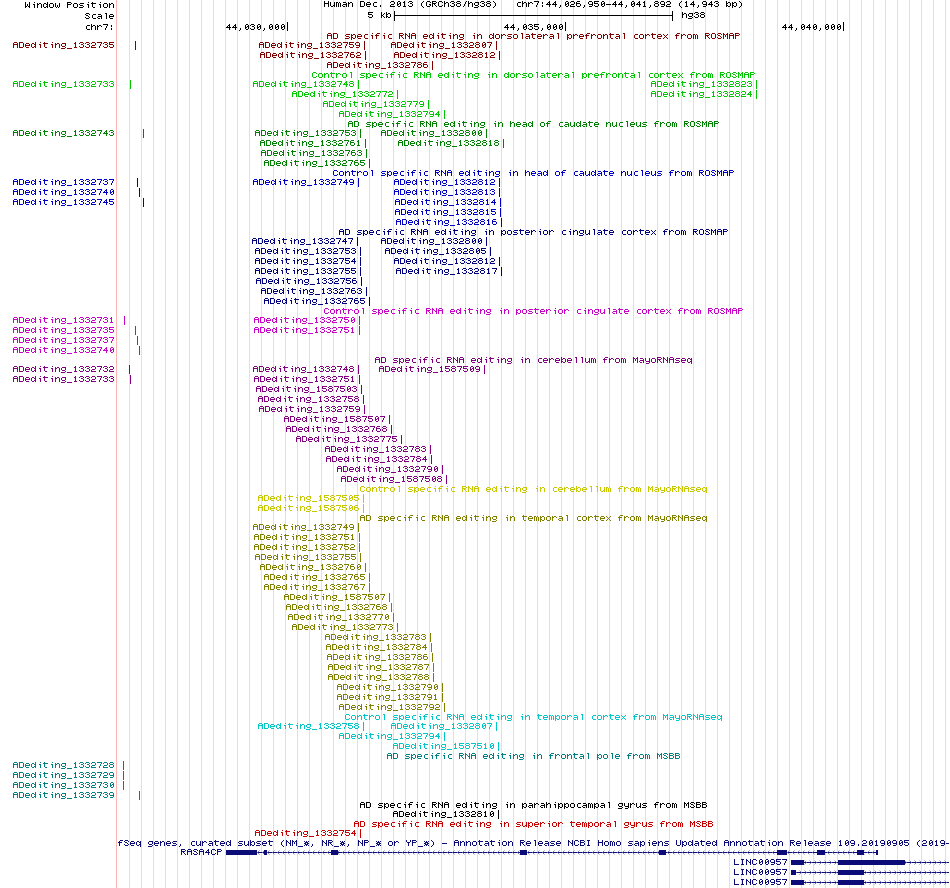950x888 pixels.
Task: Select item ADediting_1332817
Action: (447, 271)
